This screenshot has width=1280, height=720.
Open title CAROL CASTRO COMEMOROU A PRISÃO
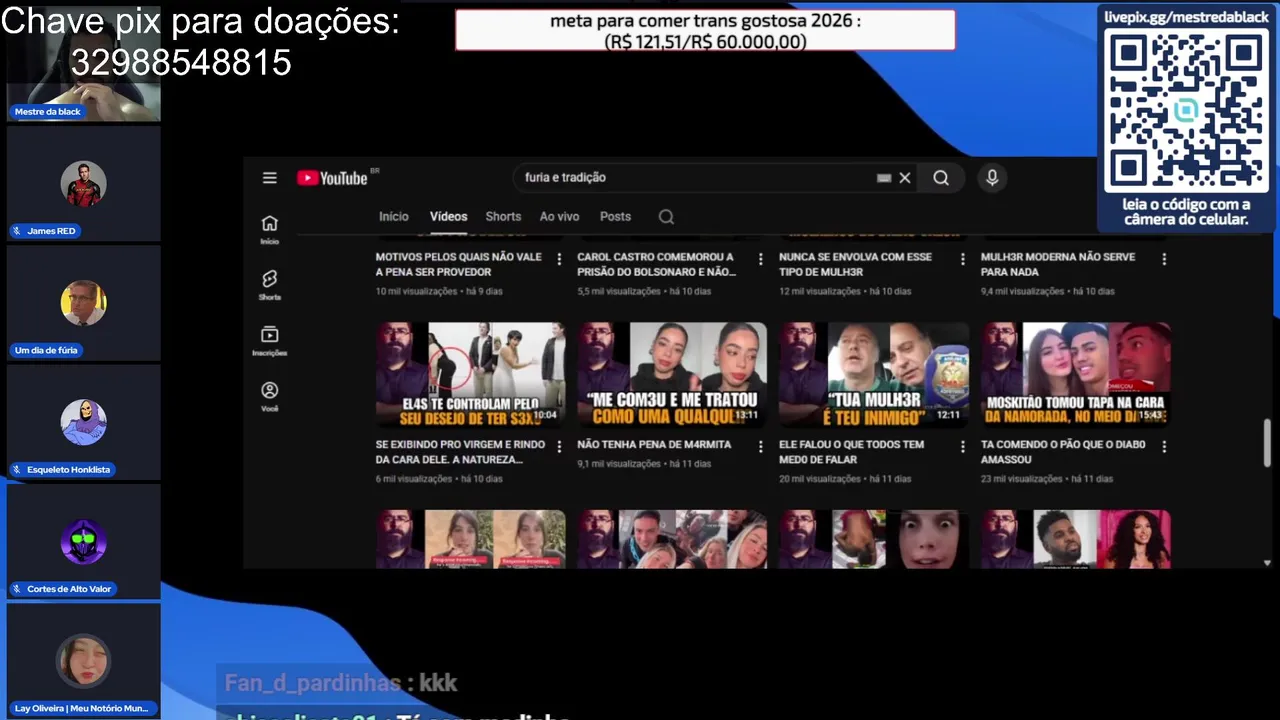point(657,265)
